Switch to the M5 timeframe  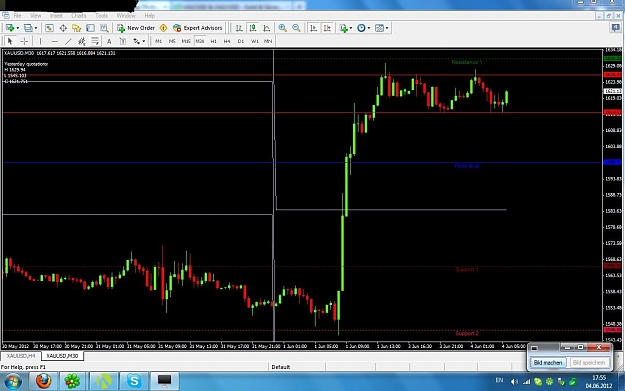pos(172,41)
